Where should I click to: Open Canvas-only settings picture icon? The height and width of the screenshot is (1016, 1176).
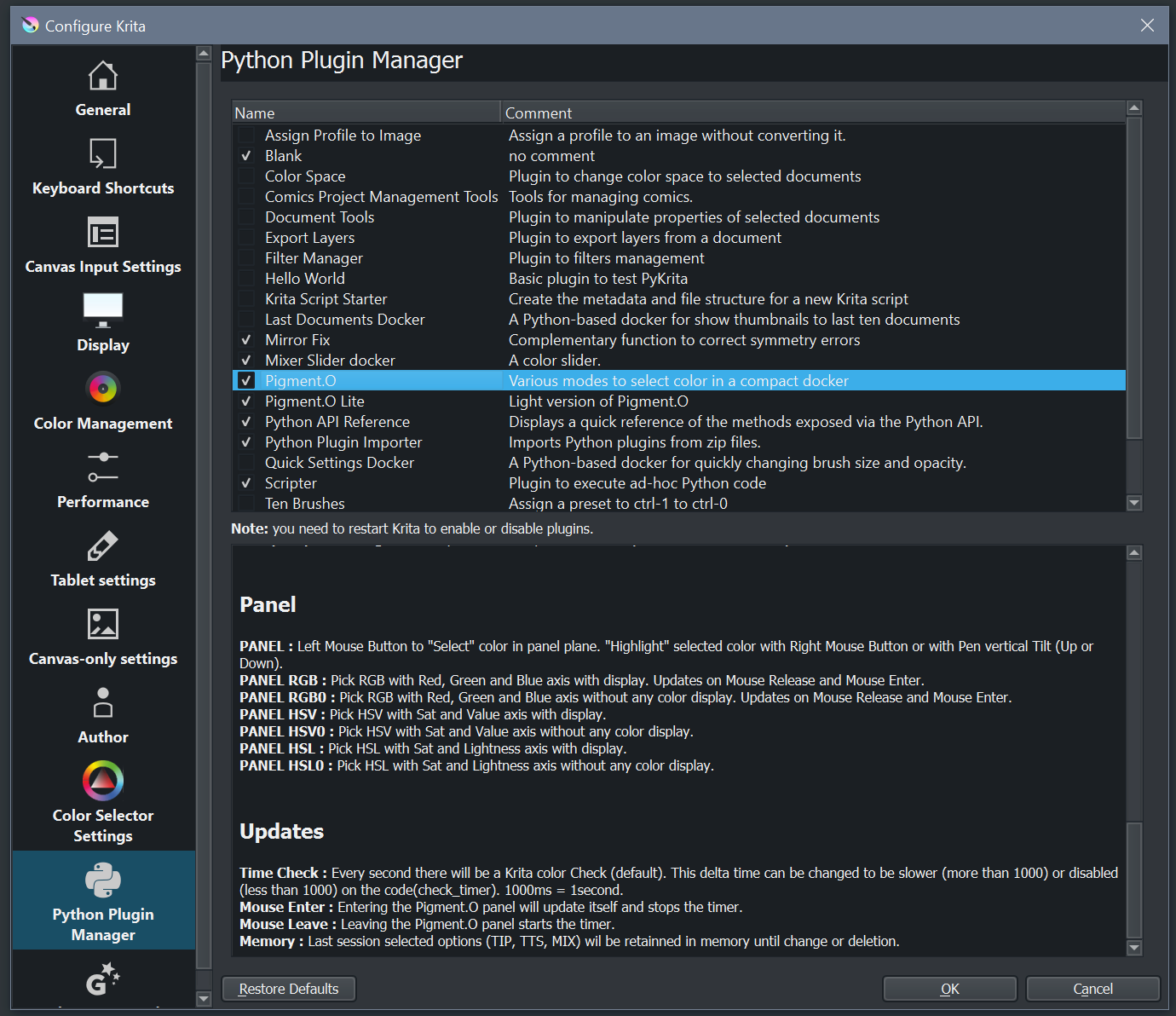tap(103, 624)
